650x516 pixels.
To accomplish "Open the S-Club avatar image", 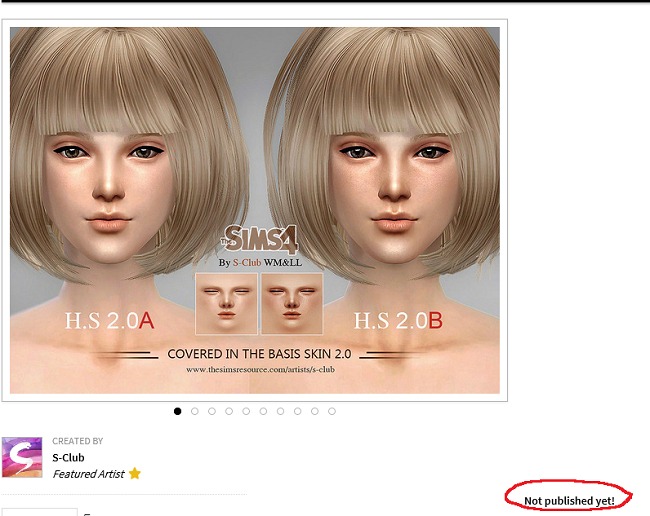I will [x=22, y=457].
